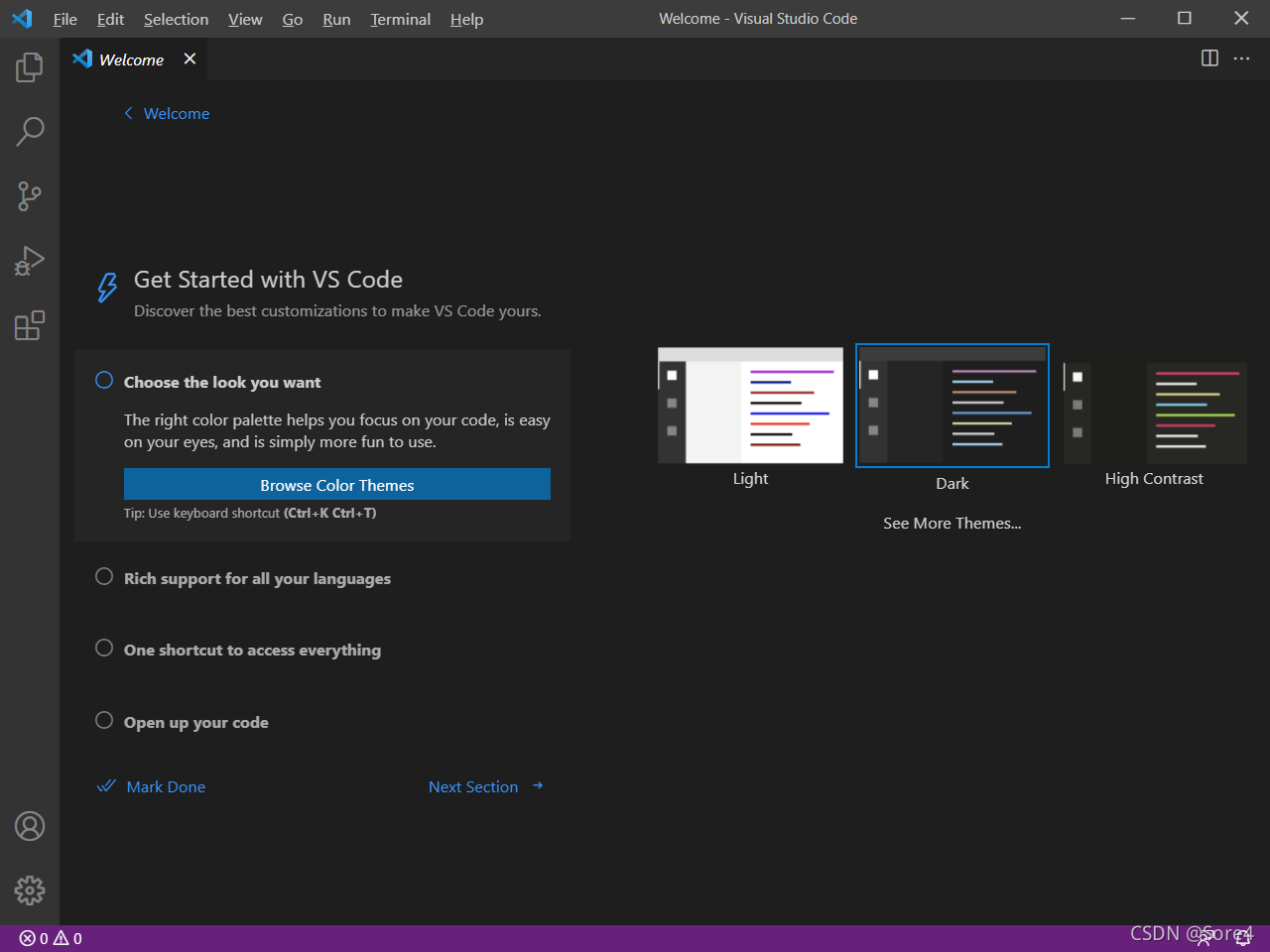
Task: Click the Next Section arrow icon
Action: tap(538, 785)
